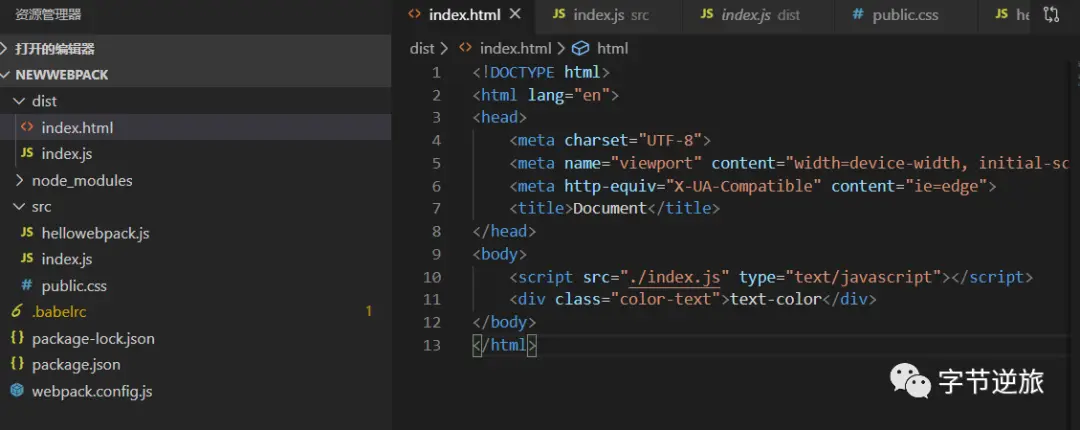Image resolution: width=1080 pixels, height=430 pixels.
Task: Open index.js under the src folder
Action: coord(196,259)
